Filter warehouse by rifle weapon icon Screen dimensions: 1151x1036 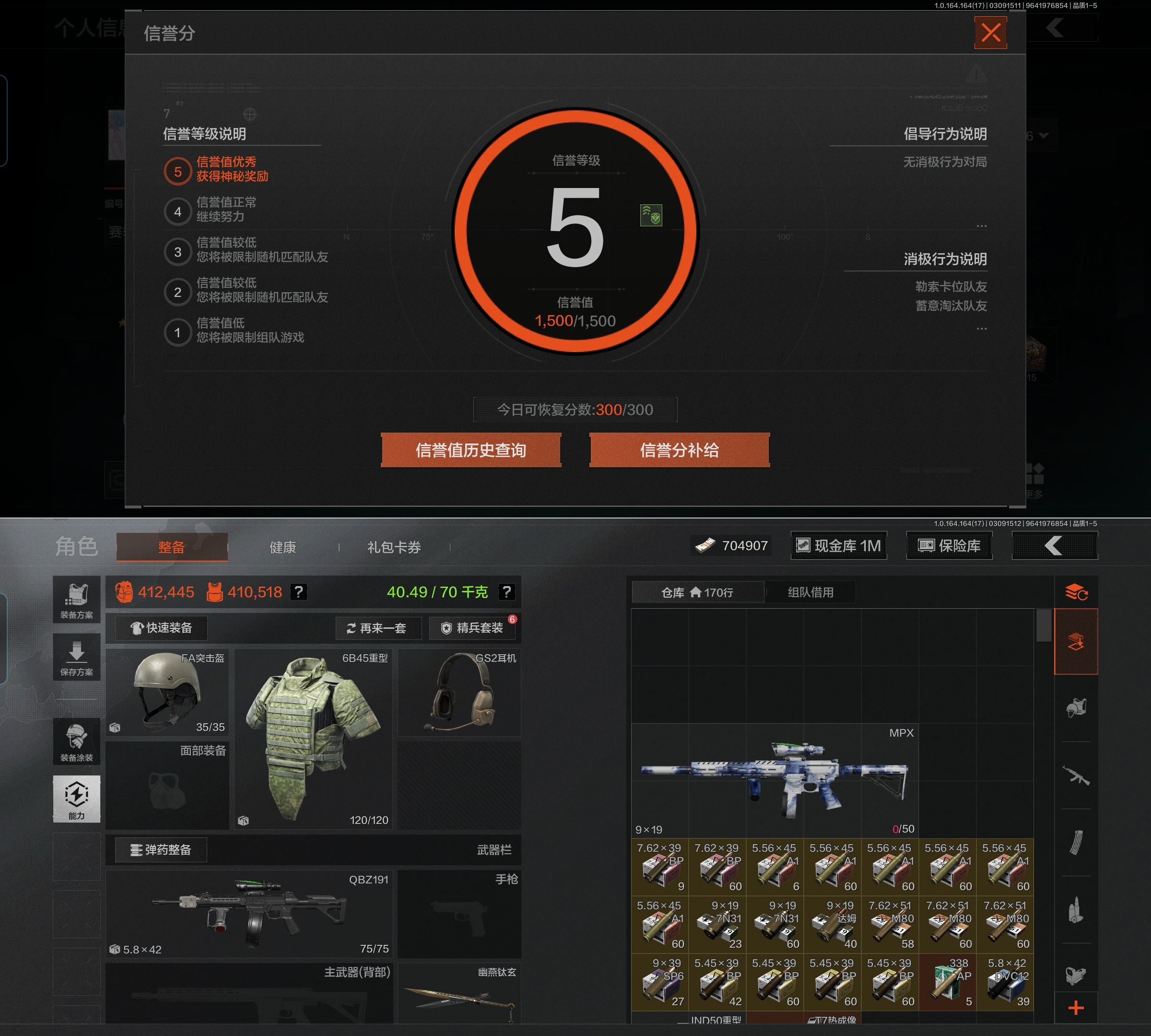[1076, 775]
